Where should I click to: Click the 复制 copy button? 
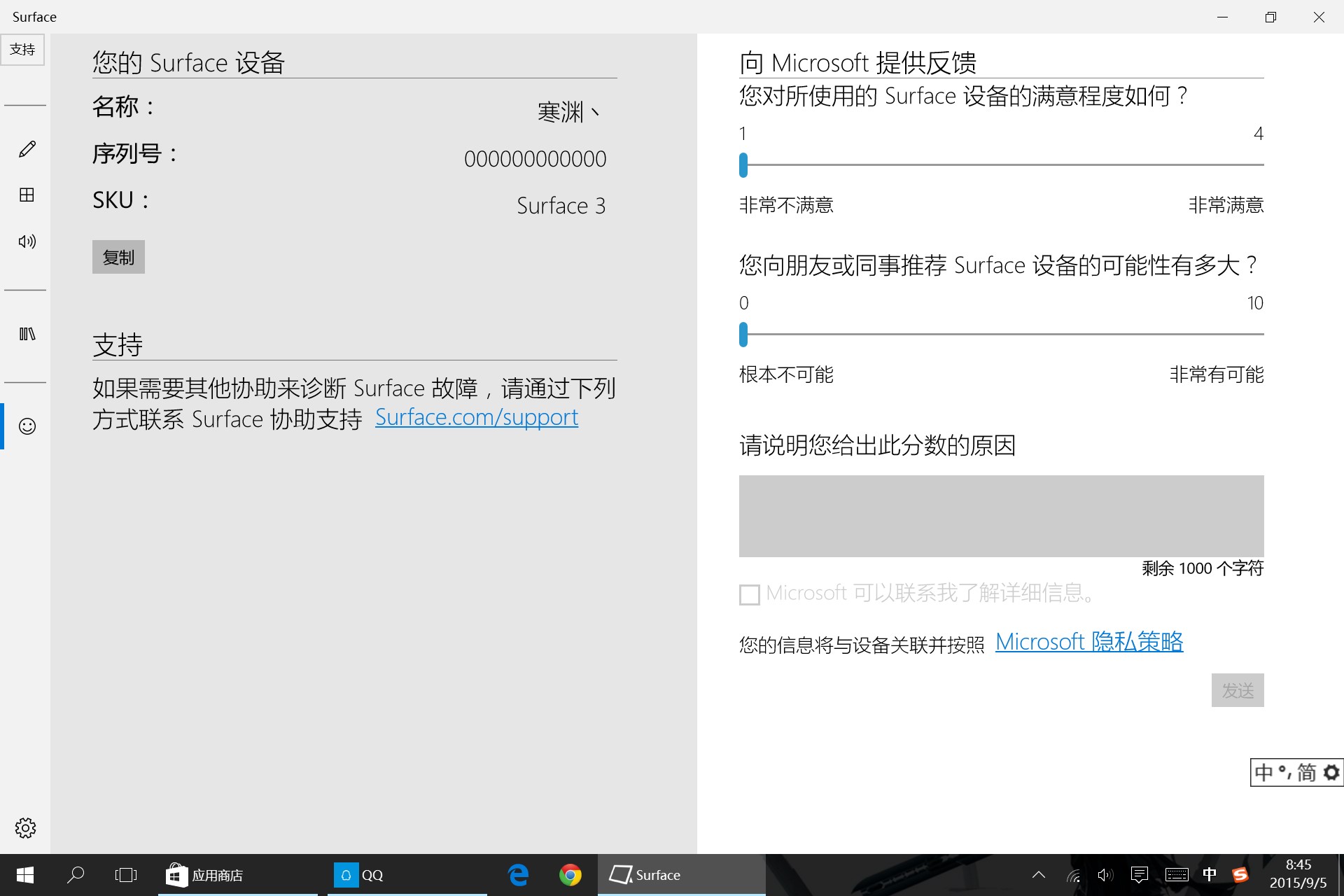click(x=118, y=258)
